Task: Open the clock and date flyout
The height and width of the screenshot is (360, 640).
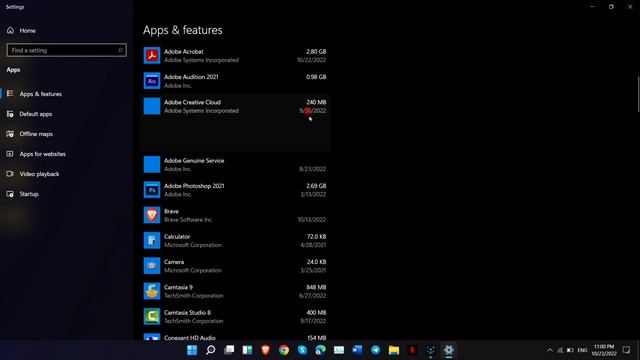Action: point(604,350)
